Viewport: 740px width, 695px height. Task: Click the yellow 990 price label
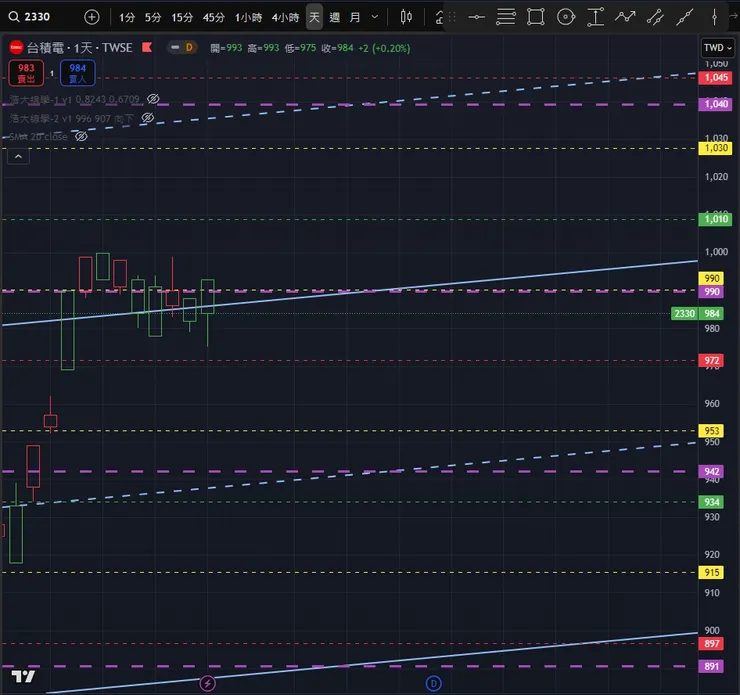click(x=711, y=278)
